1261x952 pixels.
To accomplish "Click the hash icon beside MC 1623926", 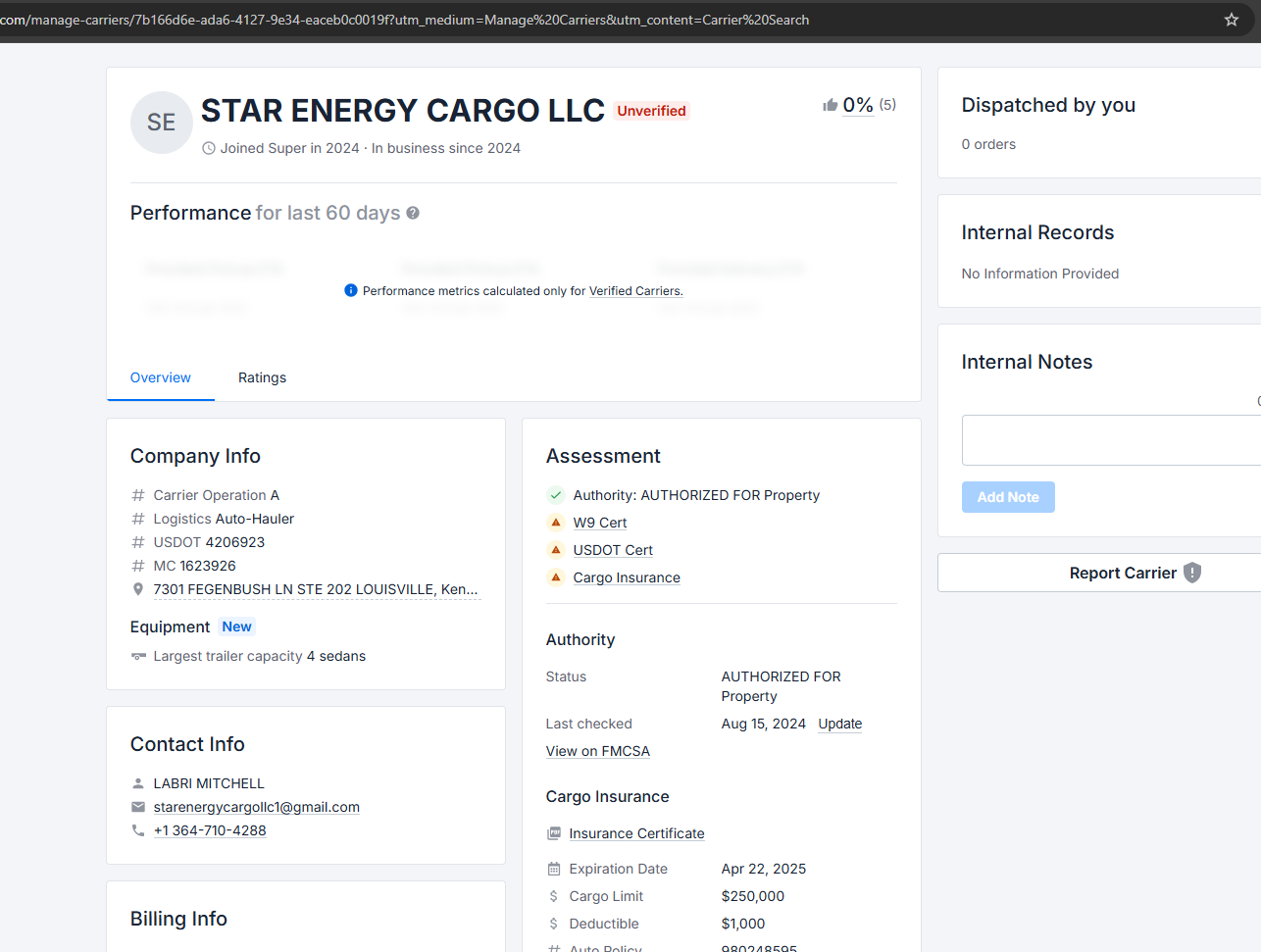I will pos(138,566).
